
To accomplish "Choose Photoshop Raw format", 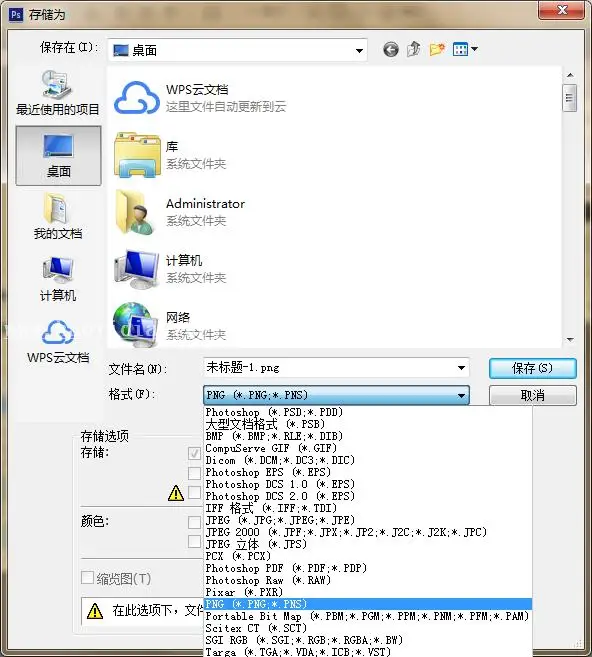I will [368, 580].
